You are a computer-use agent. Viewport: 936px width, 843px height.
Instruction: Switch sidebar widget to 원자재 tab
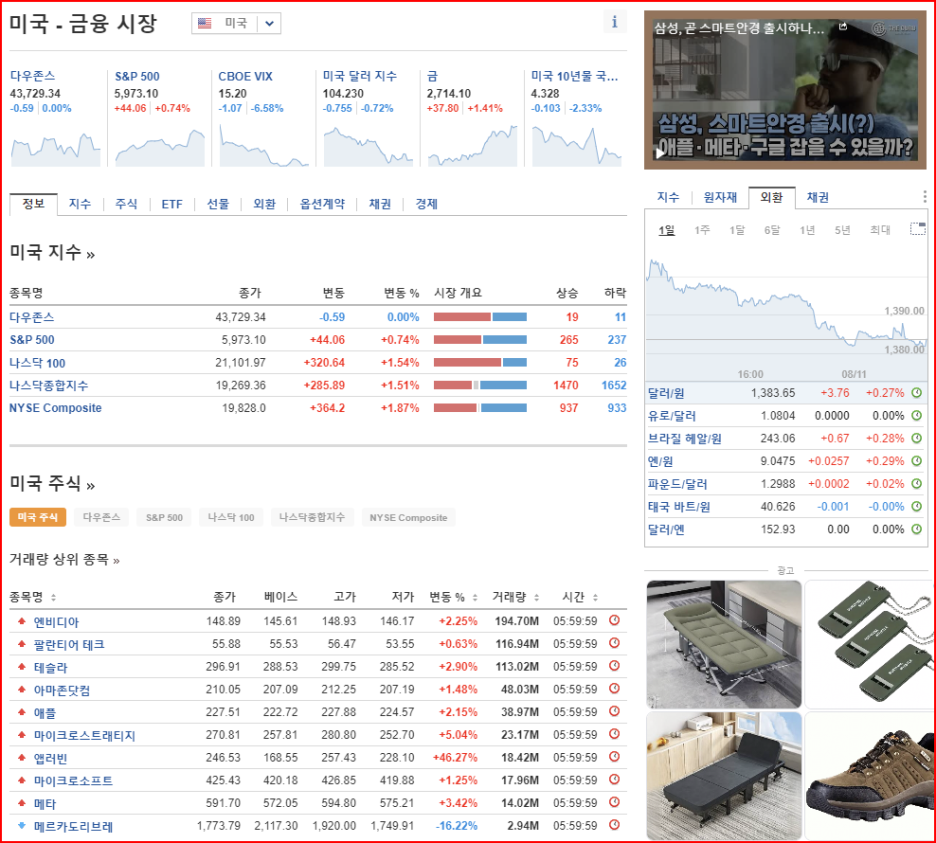(720, 197)
